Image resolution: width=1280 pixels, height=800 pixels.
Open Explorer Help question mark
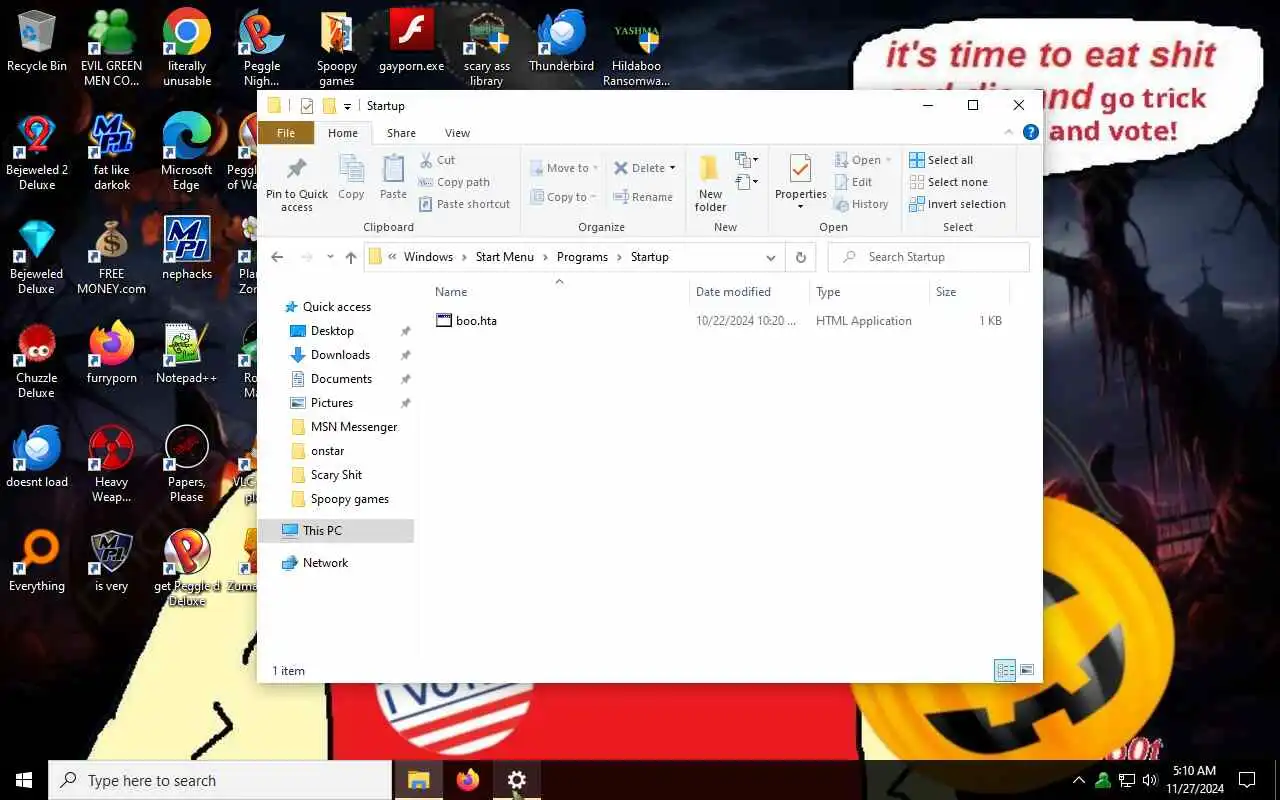point(1031,132)
